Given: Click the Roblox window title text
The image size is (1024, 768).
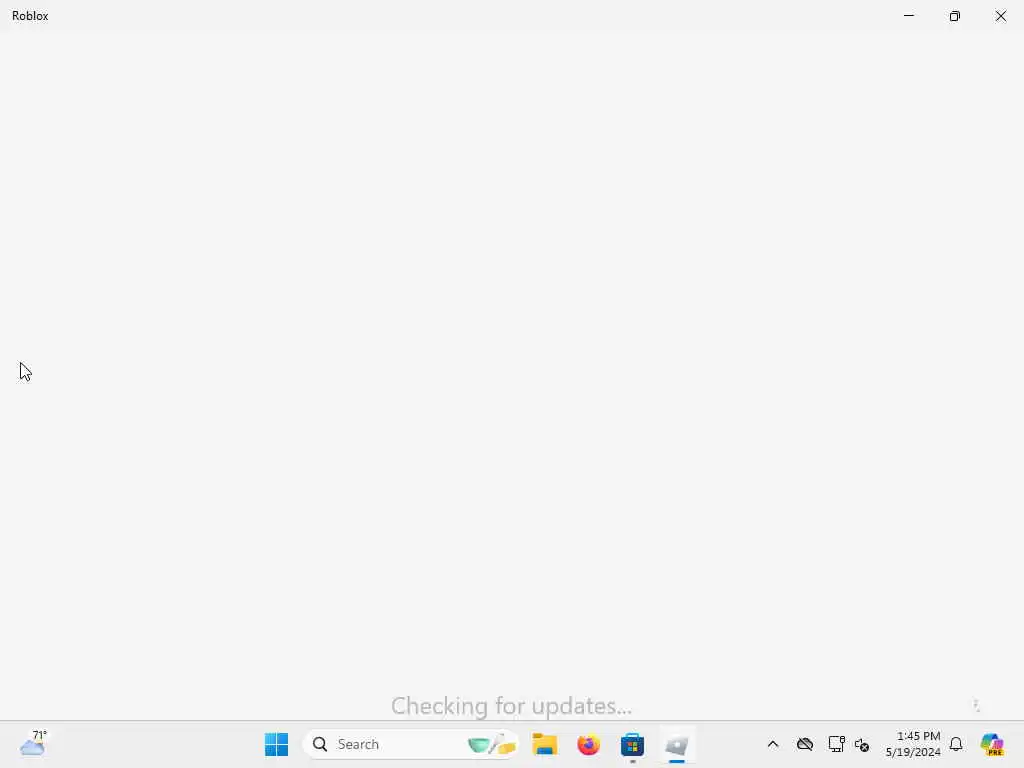Looking at the screenshot, I should [30, 16].
